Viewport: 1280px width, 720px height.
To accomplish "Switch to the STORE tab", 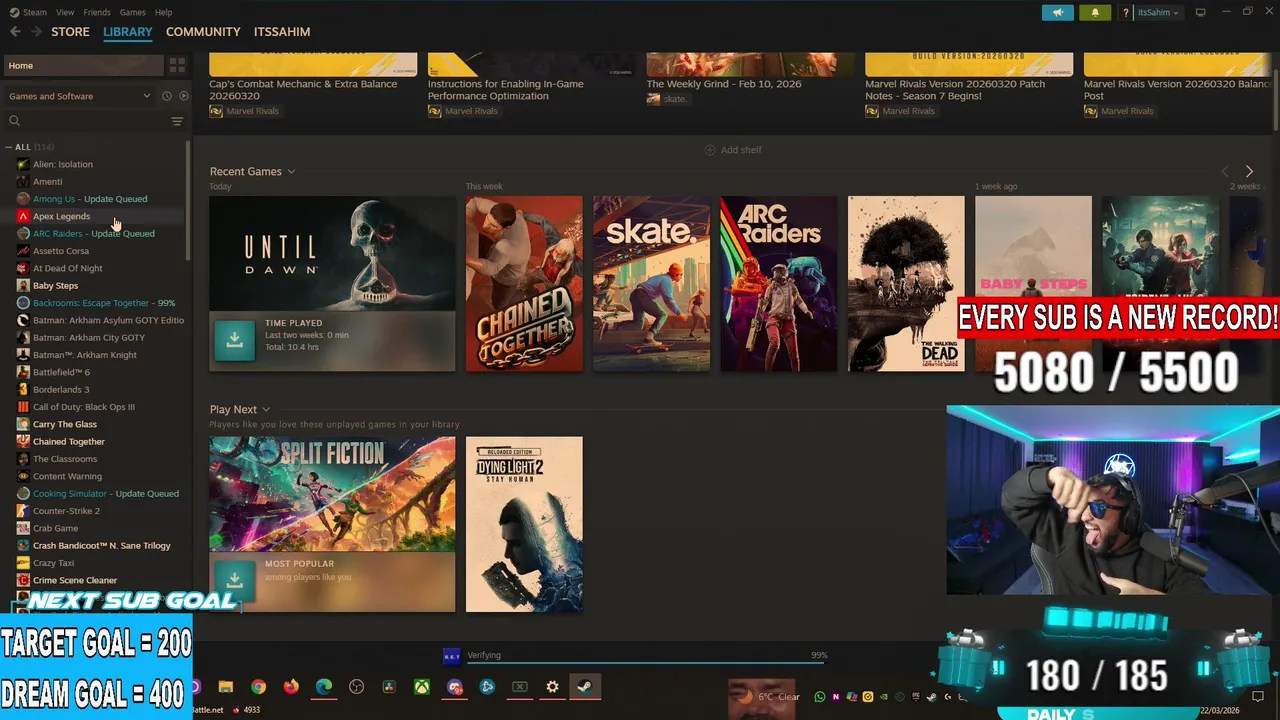I will coord(70,32).
